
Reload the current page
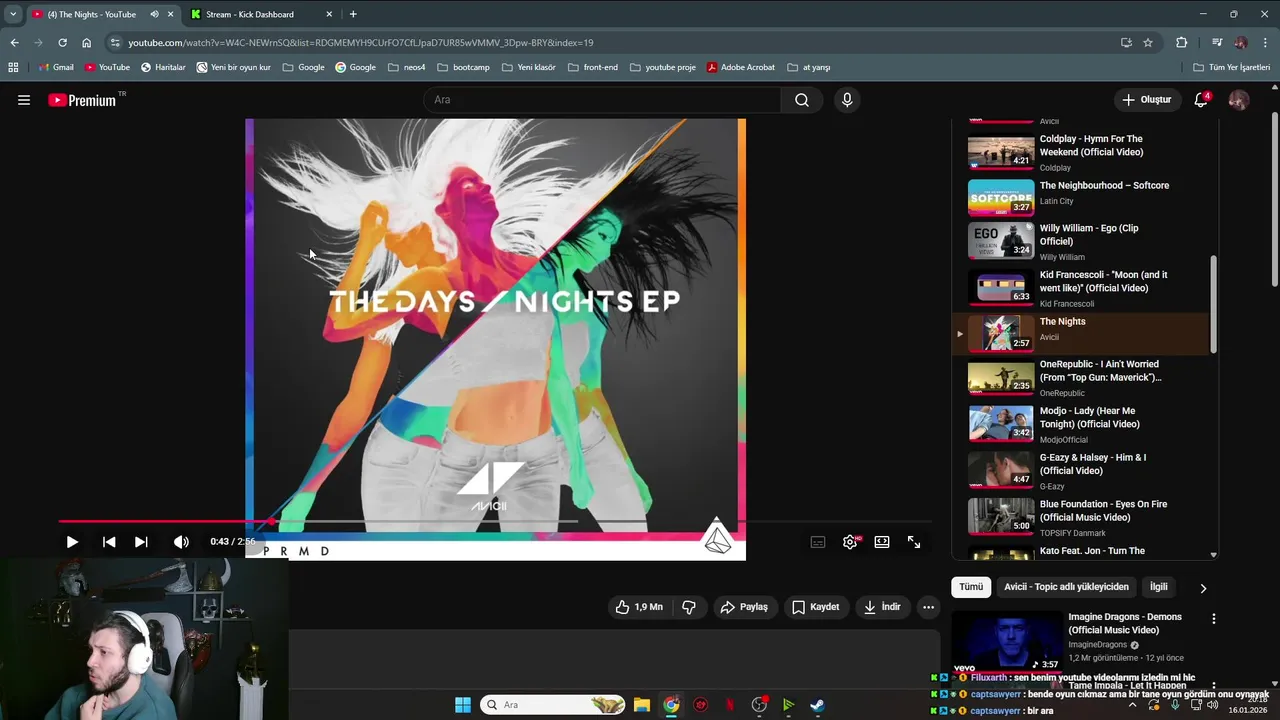click(x=62, y=42)
